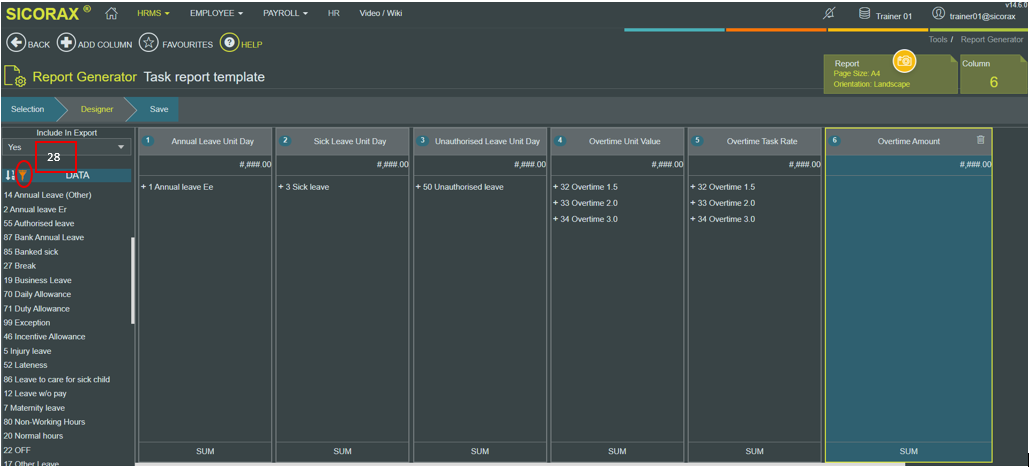
Task: Select 22 OFF data item
Action: 17,450
